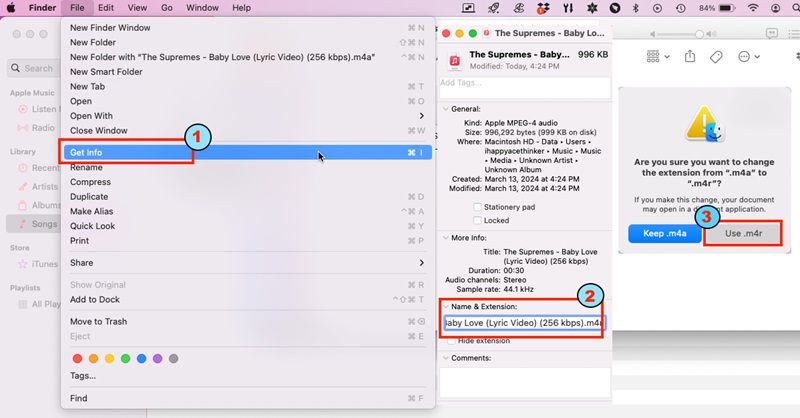Expand the Share submenu
The height and width of the screenshot is (418, 800).
(x=247, y=263)
